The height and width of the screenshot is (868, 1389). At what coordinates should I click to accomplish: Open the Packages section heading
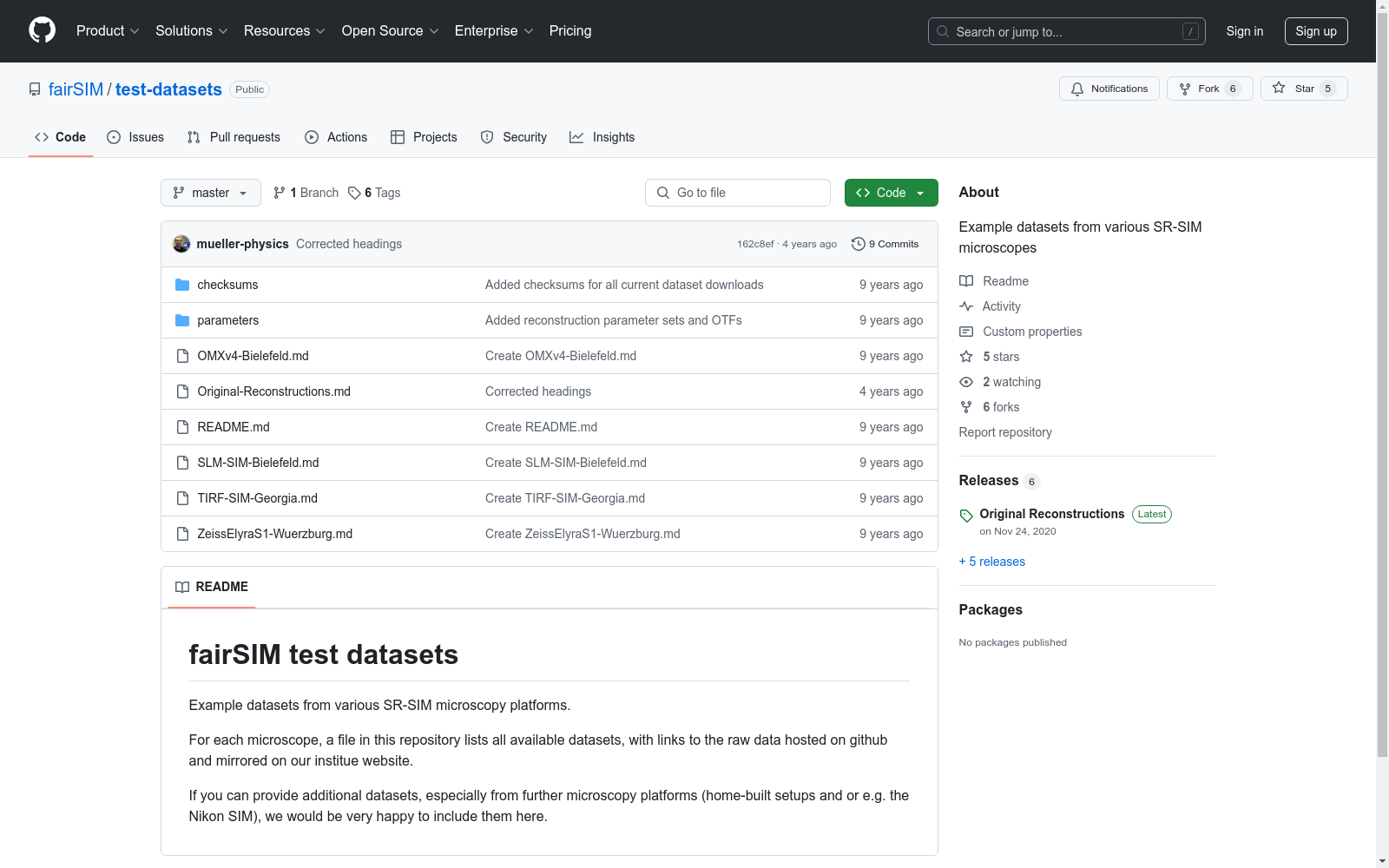[991, 610]
